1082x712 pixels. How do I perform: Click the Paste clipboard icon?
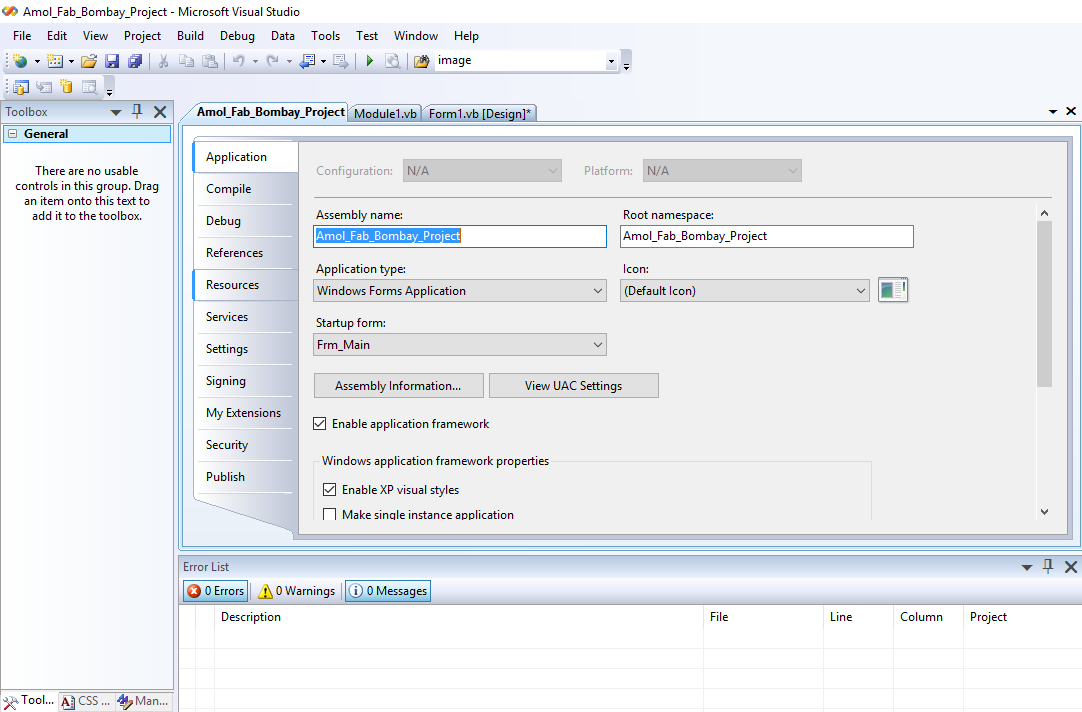pyautogui.click(x=210, y=61)
